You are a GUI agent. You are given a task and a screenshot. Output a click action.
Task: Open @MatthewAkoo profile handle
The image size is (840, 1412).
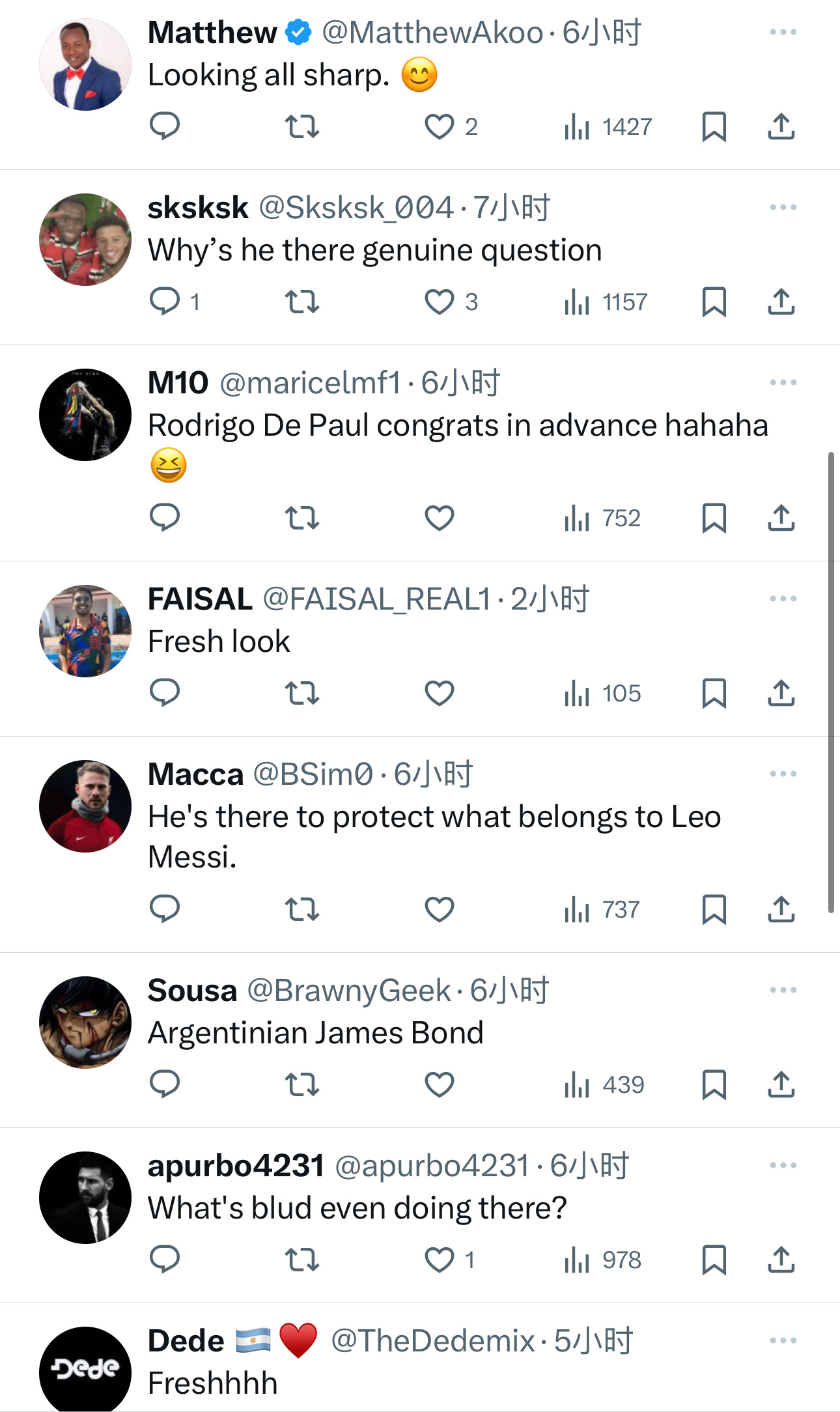pyautogui.click(x=432, y=33)
